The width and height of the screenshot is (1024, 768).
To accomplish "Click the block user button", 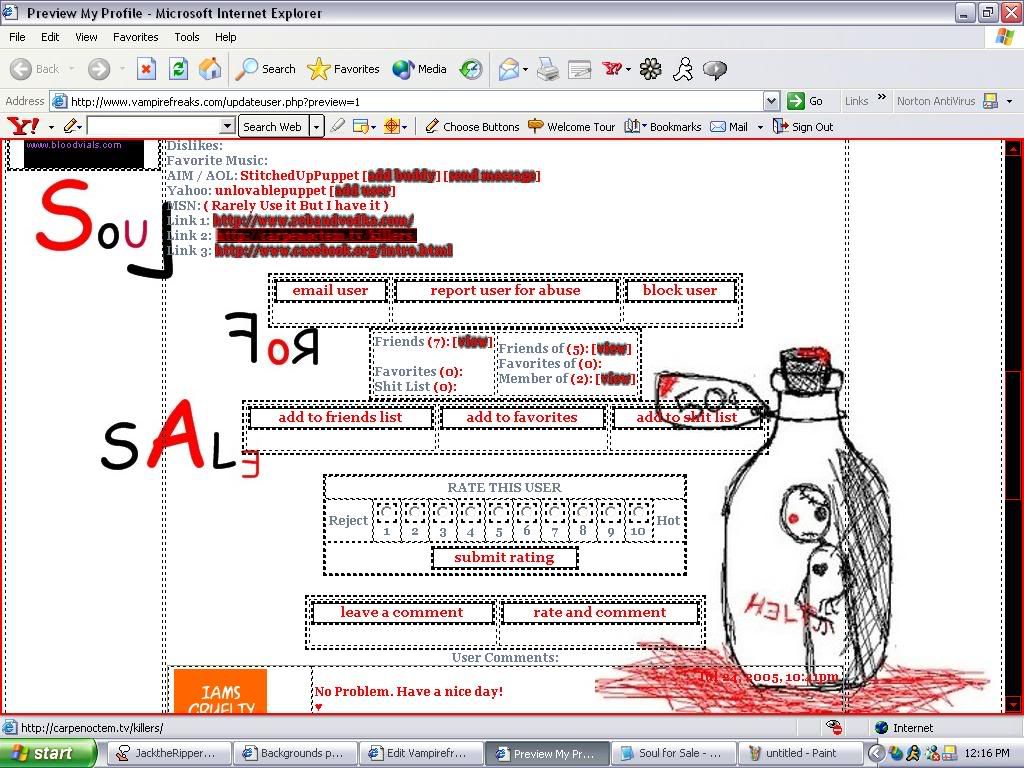I will (x=680, y=291).
